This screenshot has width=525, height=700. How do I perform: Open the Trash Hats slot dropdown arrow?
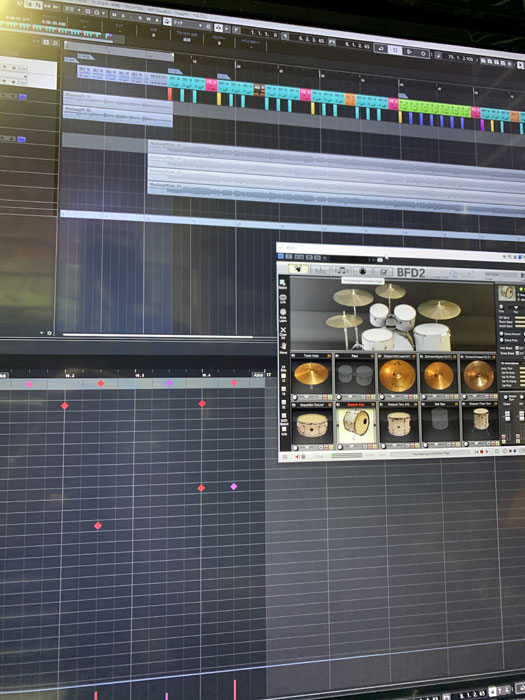[x=307, y=397]
